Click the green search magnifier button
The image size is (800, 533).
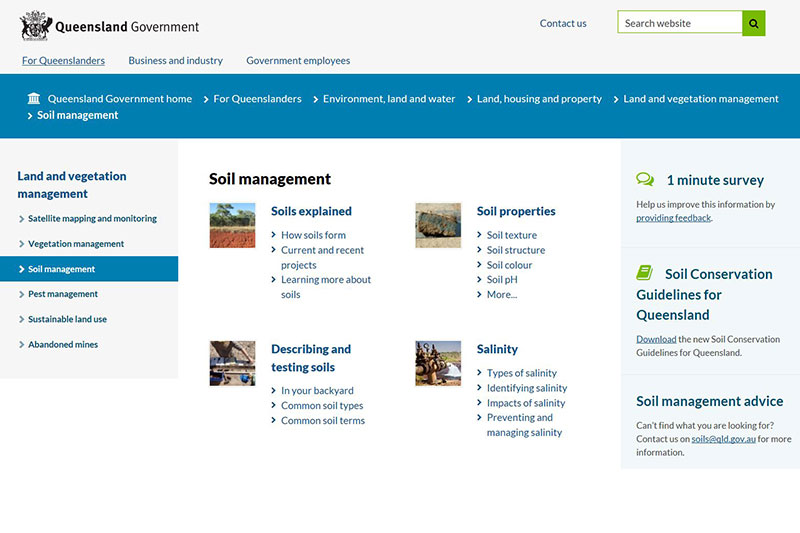754,23
